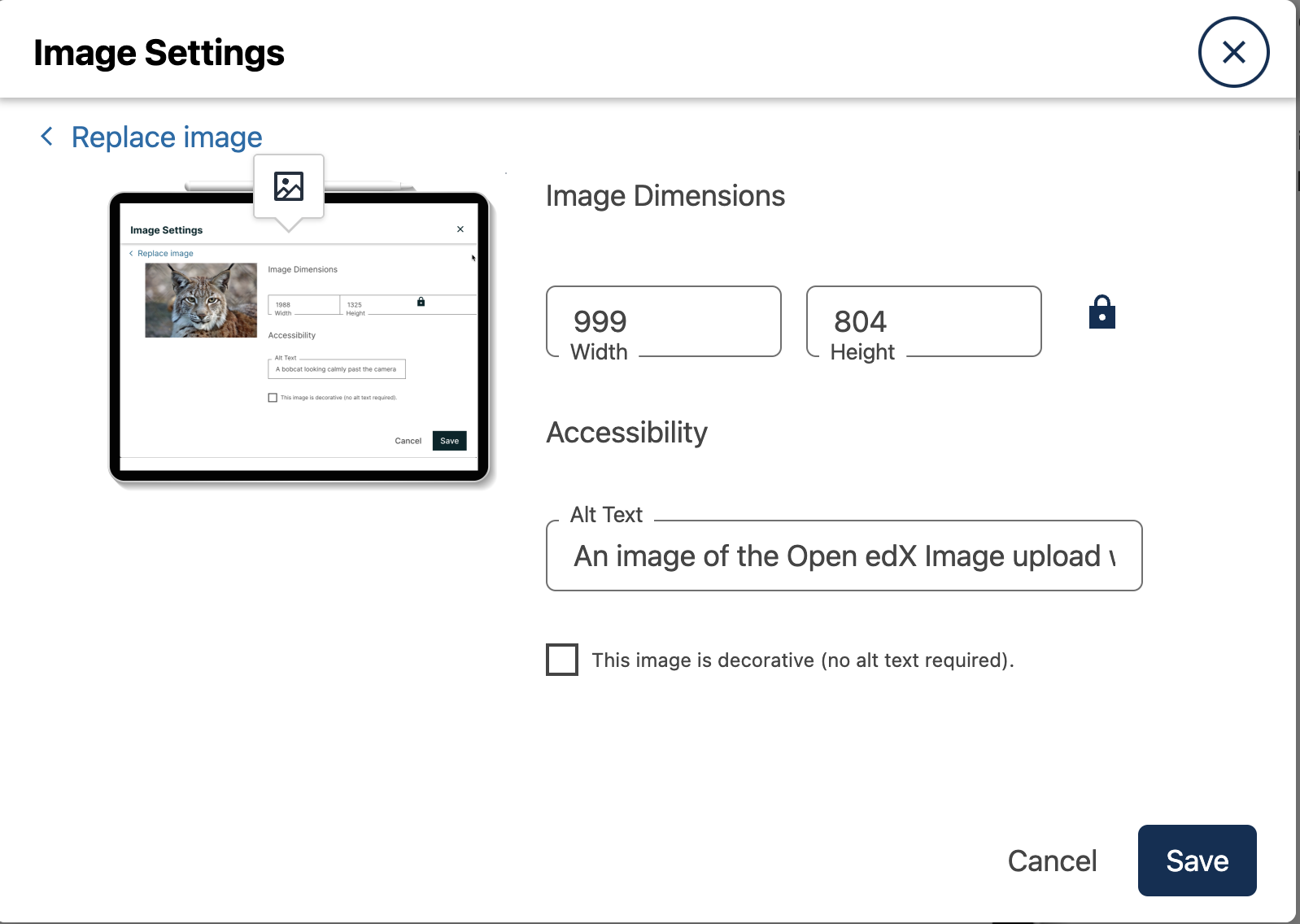
Task: Open the Replace image link
Action: (167, 137)
